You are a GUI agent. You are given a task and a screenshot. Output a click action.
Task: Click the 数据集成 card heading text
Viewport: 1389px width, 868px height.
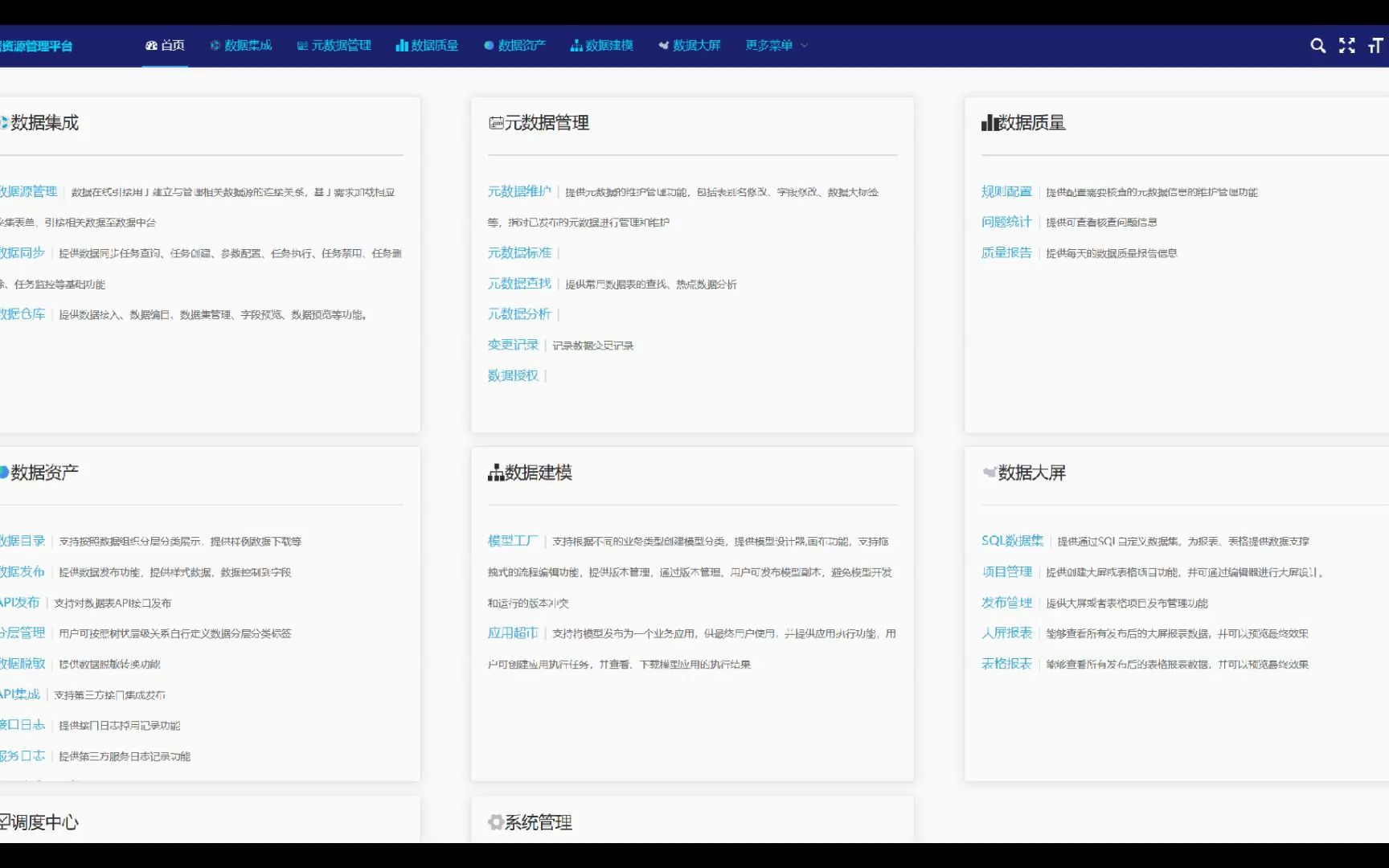click(x=45, y=123)
